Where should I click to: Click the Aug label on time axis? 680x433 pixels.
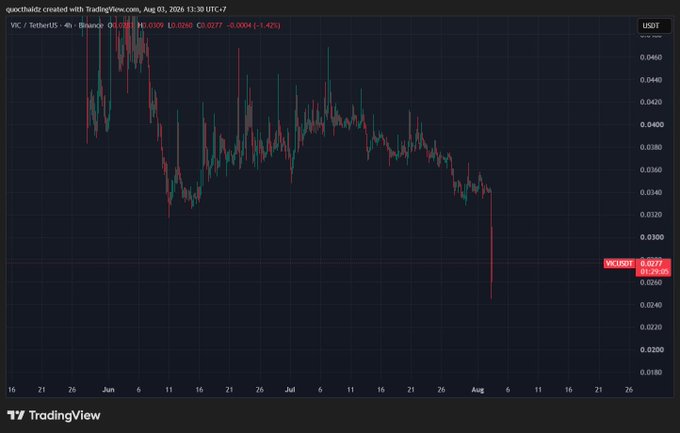(x=477, y=390)
